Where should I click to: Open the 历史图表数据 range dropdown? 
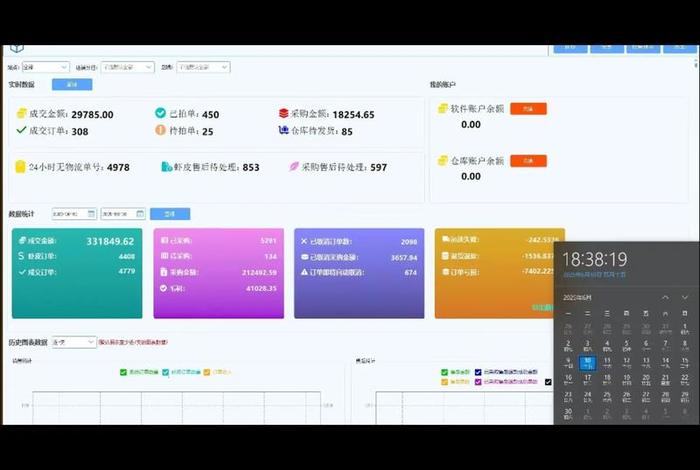pos(74,342)
